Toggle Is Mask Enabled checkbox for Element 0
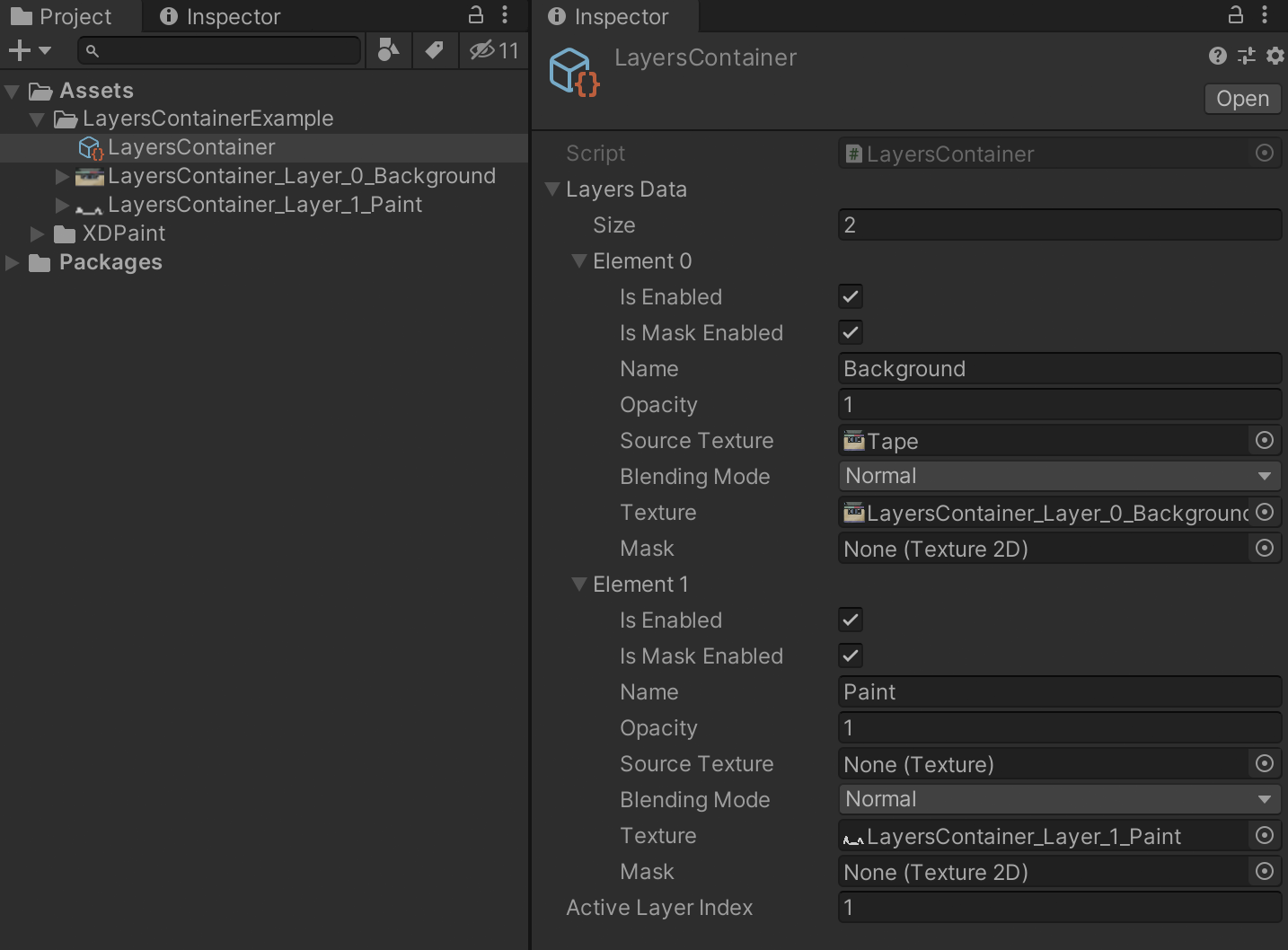The height and width of the screenshot is (950, 1288). coord(851,332)
